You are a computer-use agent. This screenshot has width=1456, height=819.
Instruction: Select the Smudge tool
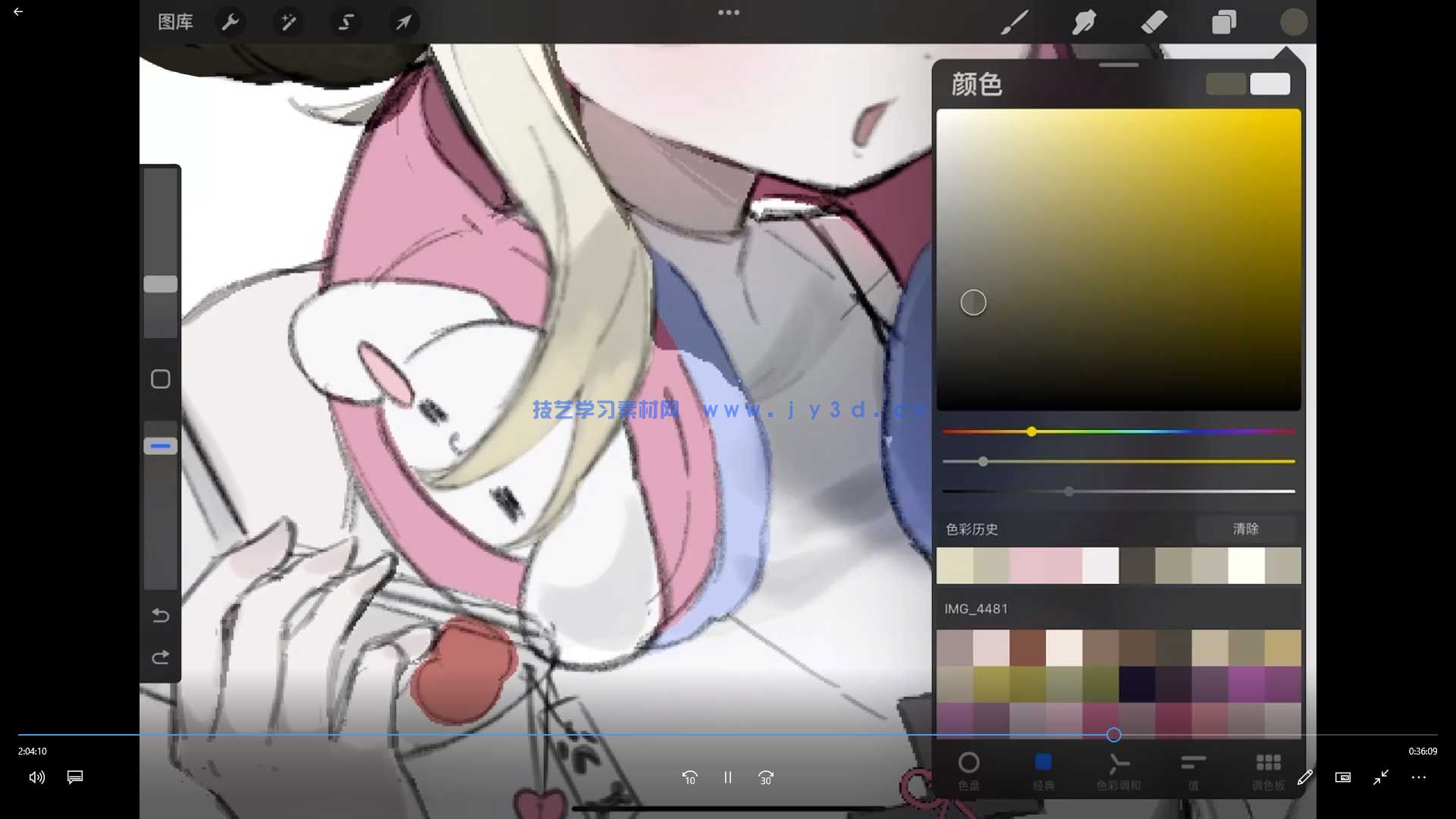1084,22
